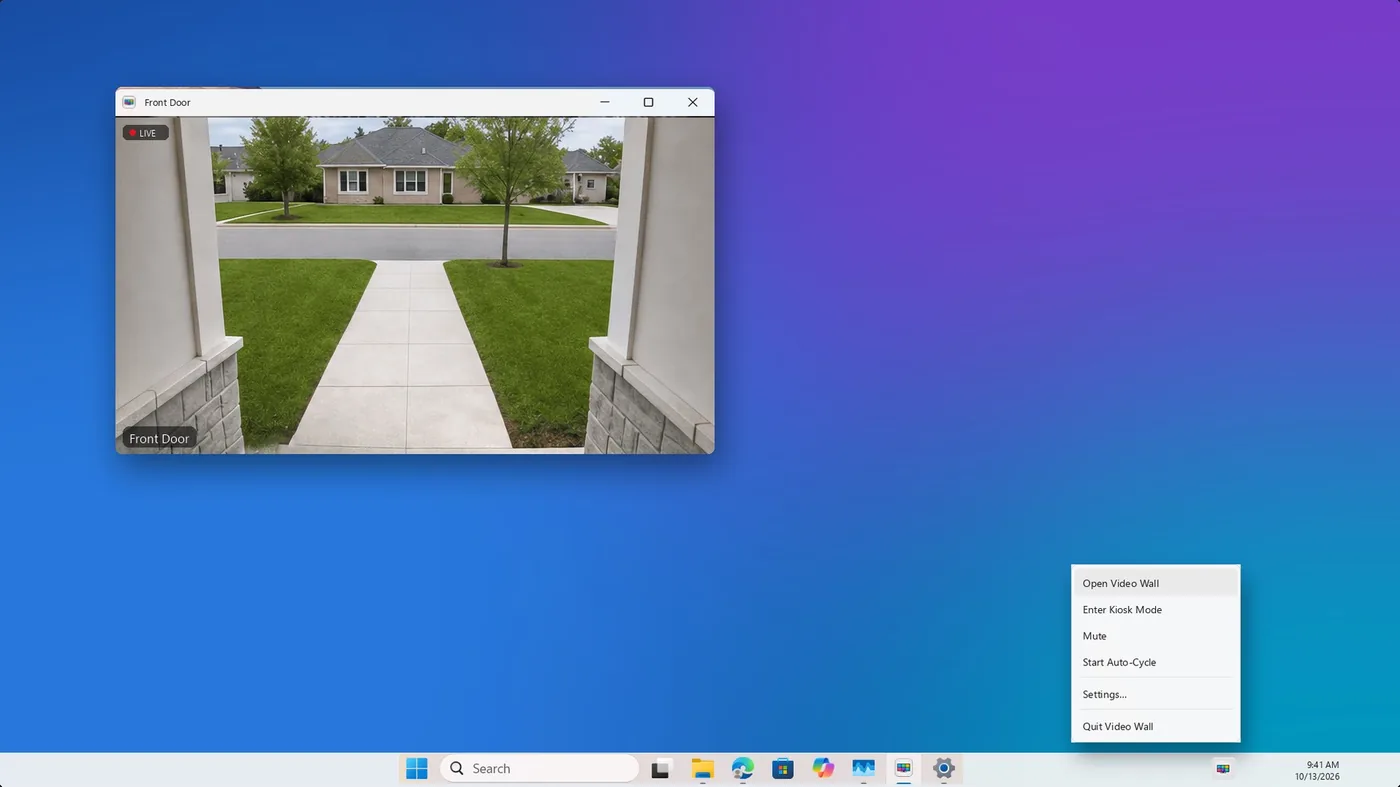The height and width of the screenshot is (787, 1400).
Task: Open the blue chart app on the taskbar
Action: [x=863, y=768]
